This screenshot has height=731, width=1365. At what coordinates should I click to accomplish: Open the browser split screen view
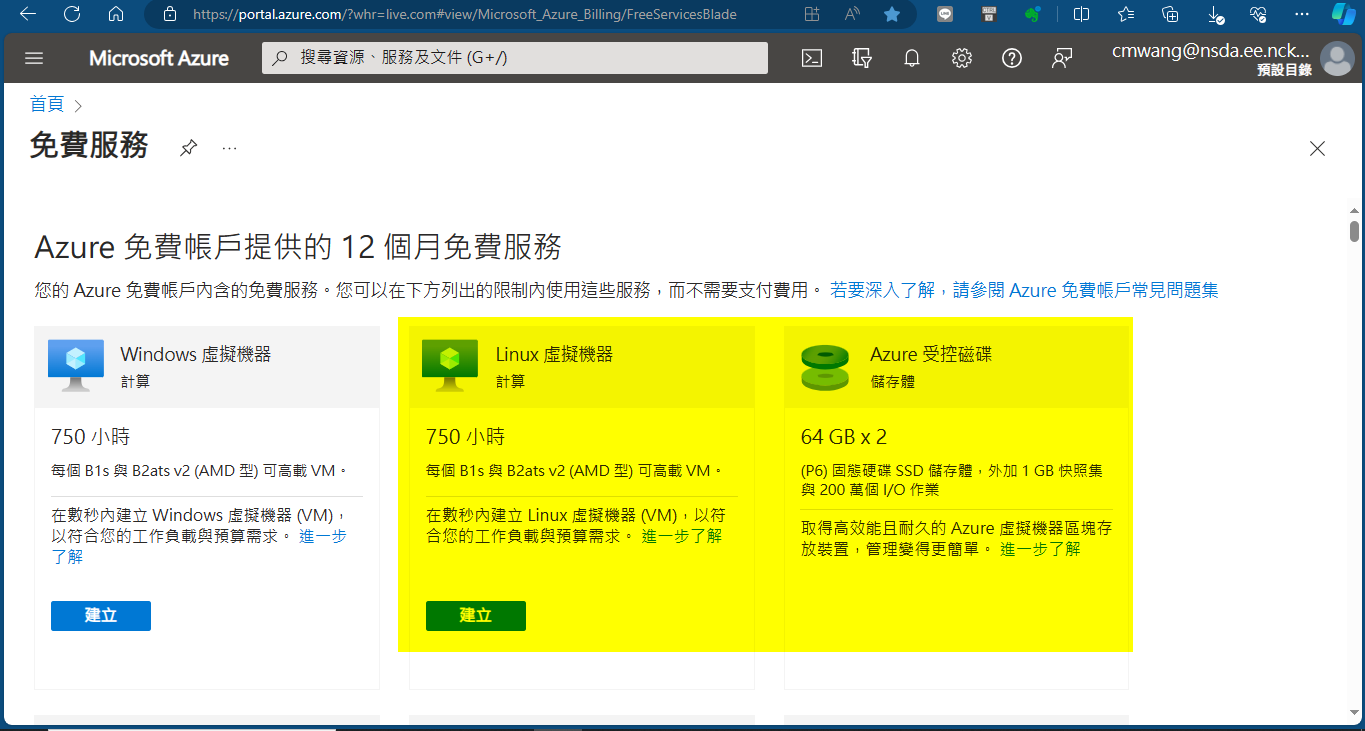tap(1081, 14)
